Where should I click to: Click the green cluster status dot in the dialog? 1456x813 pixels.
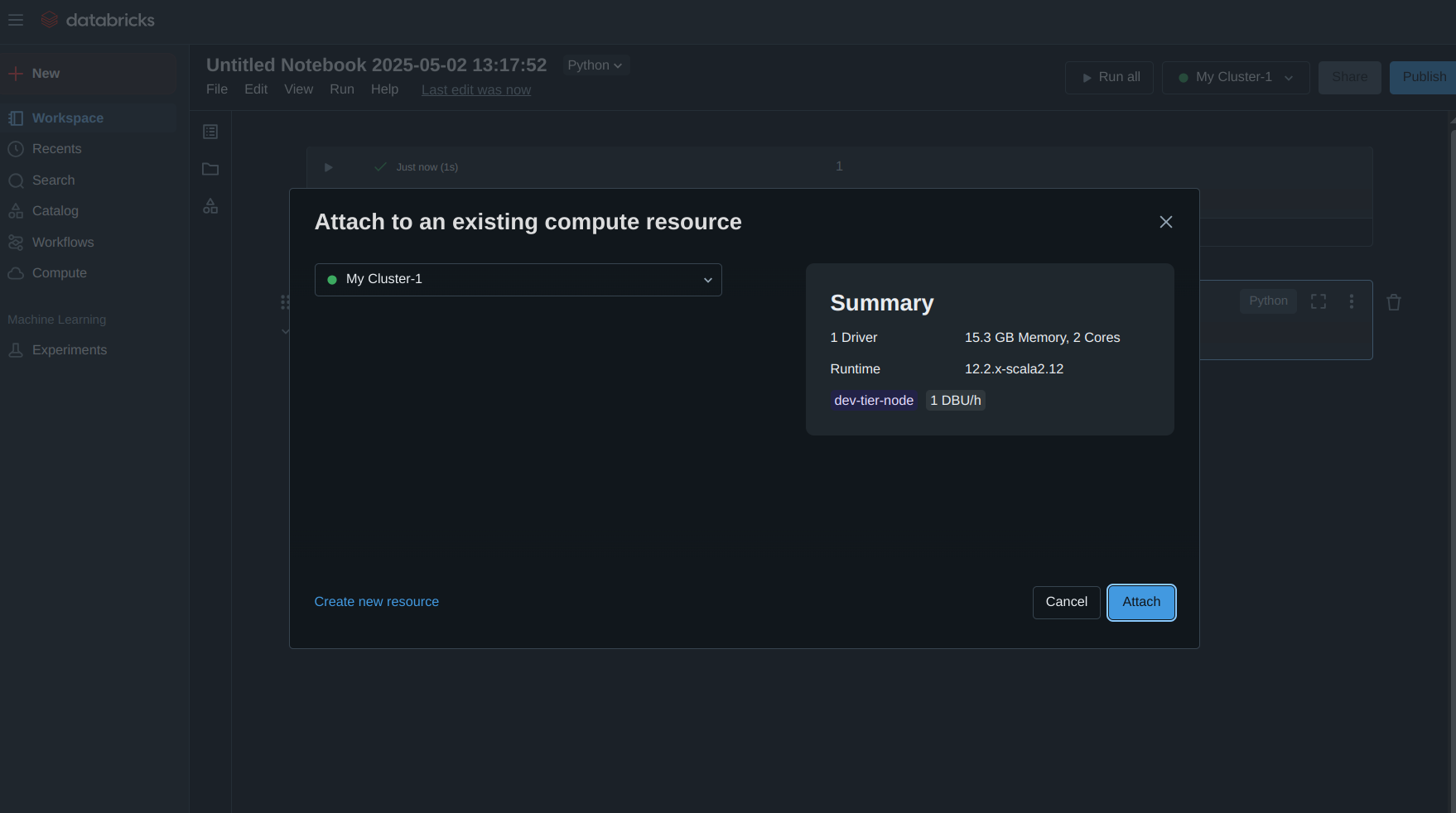pyautogui.click(x=332, y=280)
